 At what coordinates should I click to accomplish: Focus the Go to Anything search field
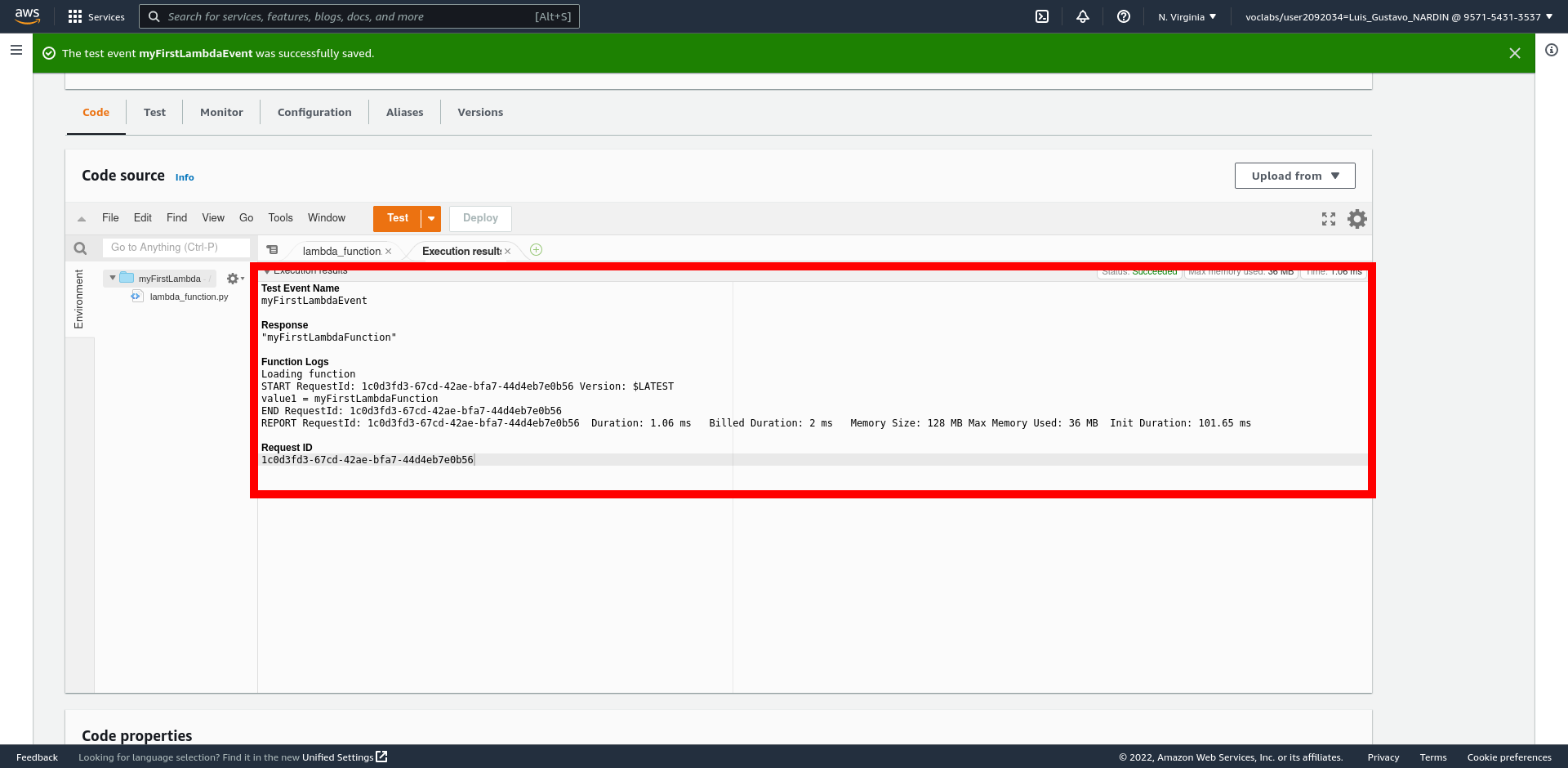176,248
